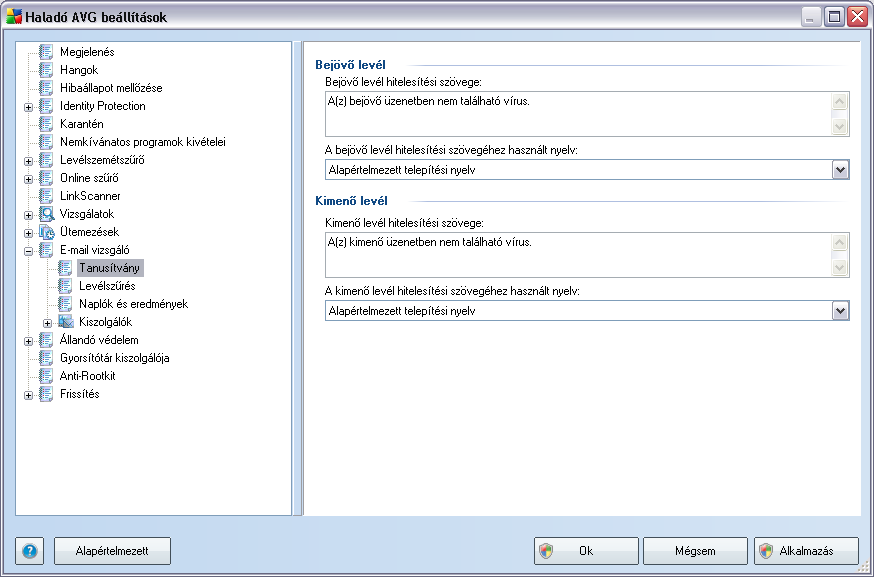
Task: Open help via the question mark icon
Action: tap(30, 551)
